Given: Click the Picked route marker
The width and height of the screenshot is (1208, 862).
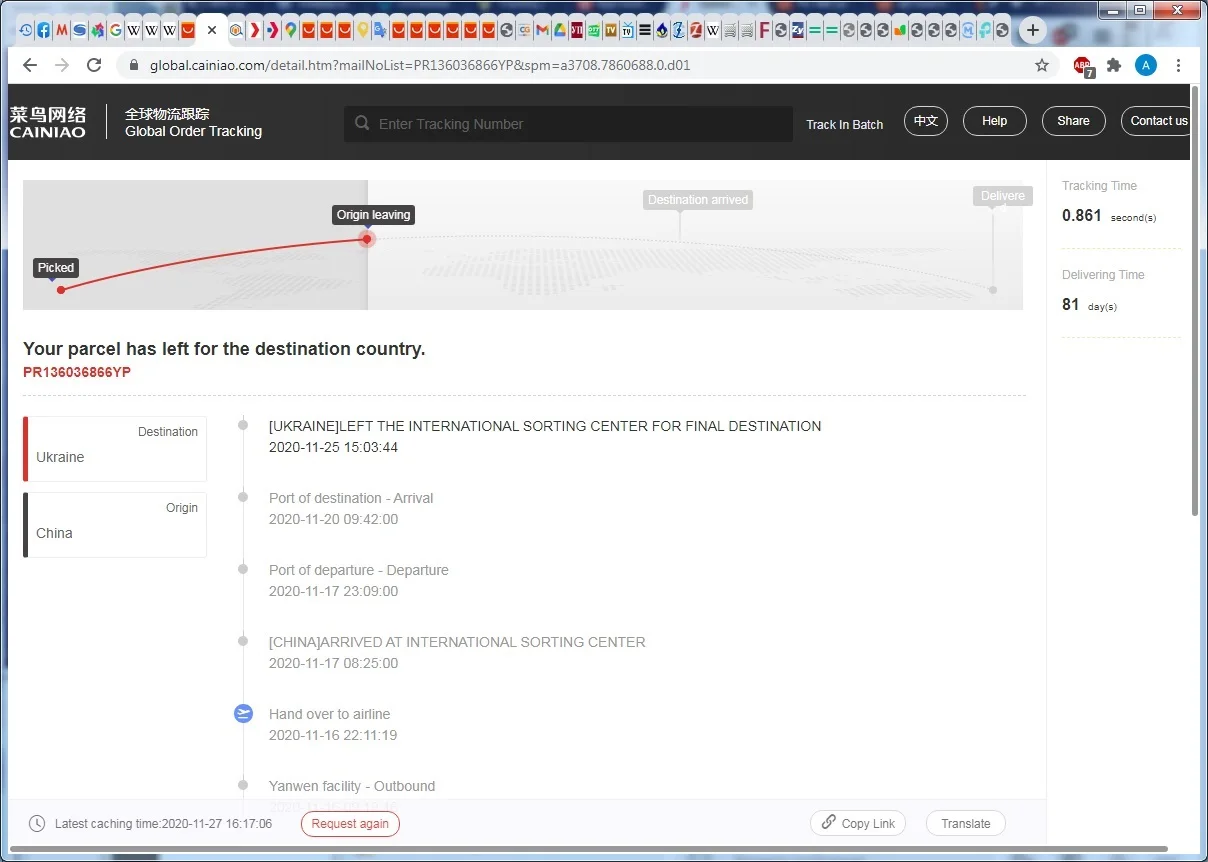Looking at the screenshot, I should (x=56, y=268).
